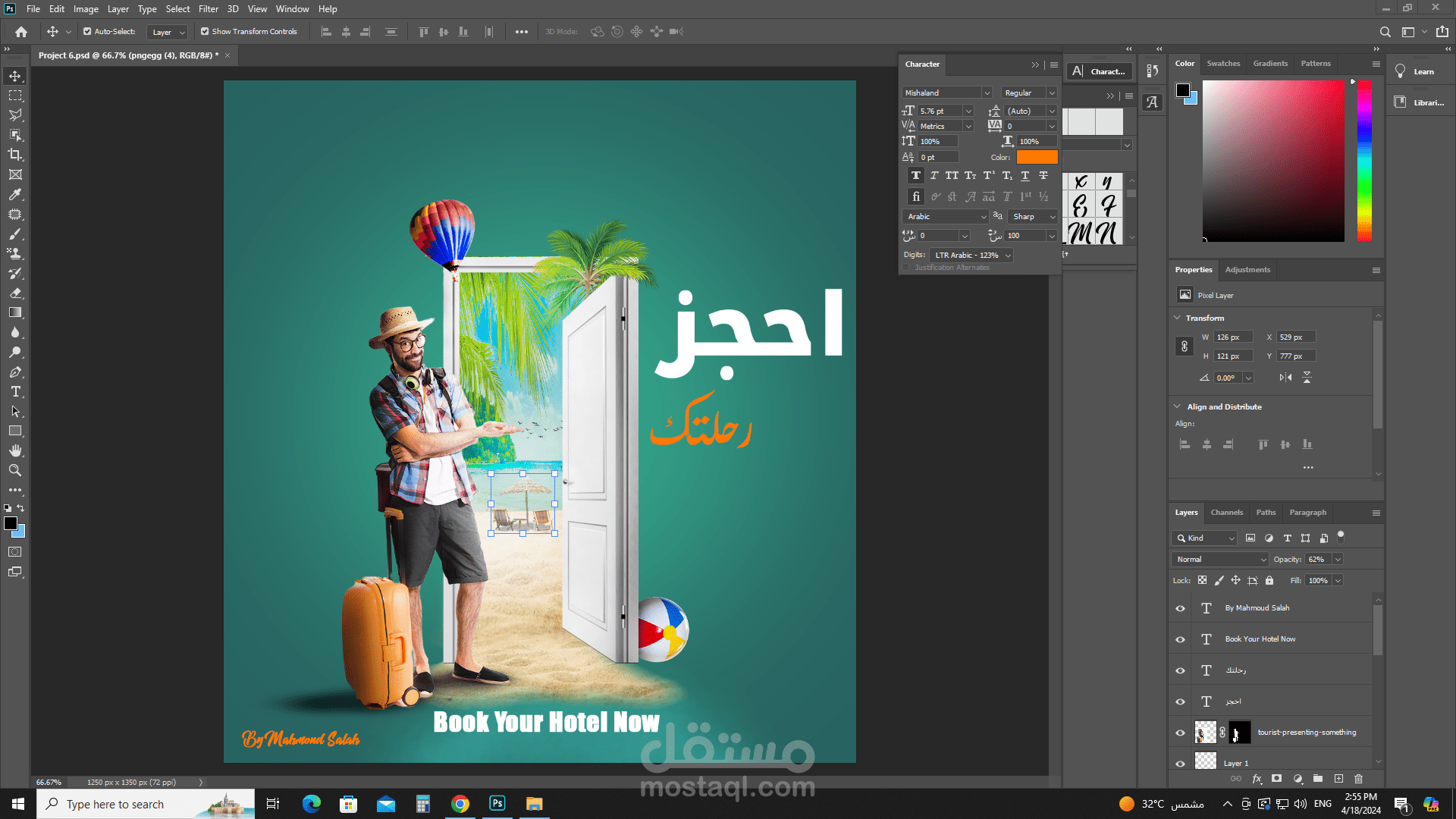Switch to the Channels tab
The width and height of the screenshot is (1456, 819).
point(1226,513)
